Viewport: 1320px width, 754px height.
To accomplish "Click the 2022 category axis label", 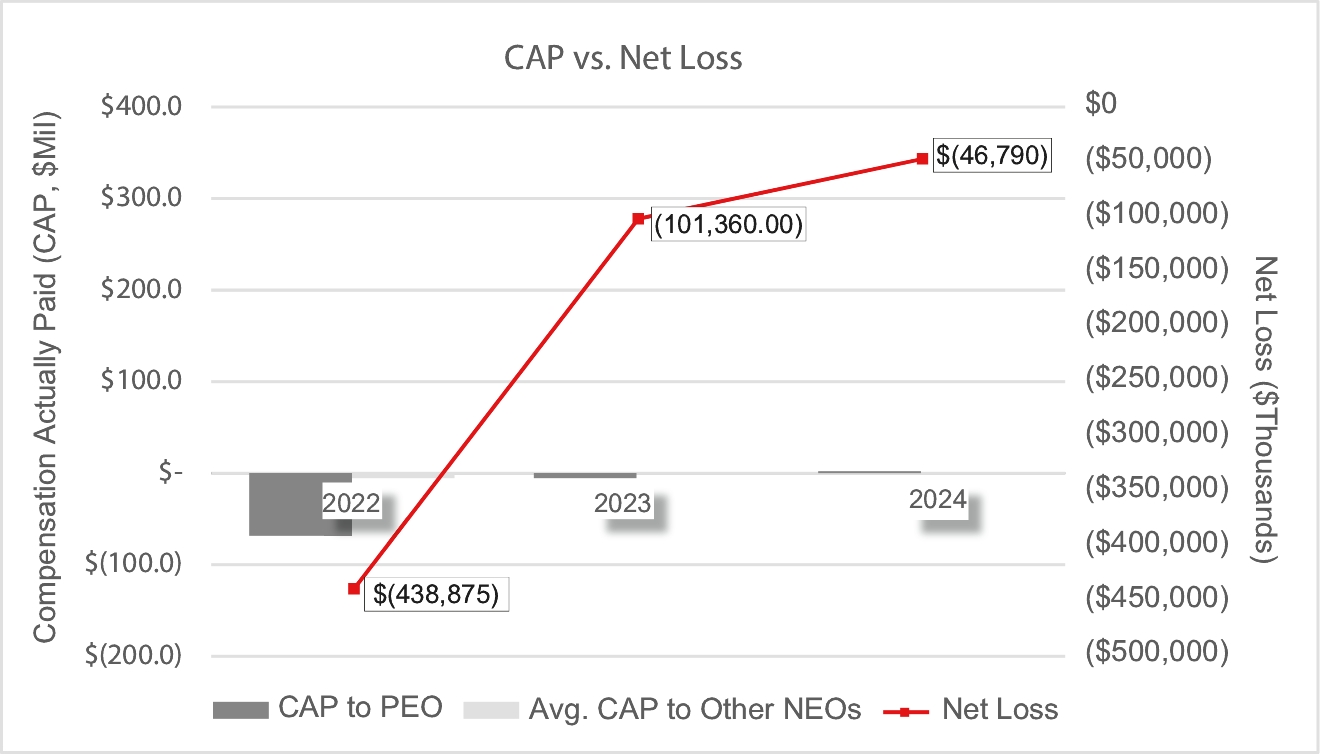I will pos(351,502).
